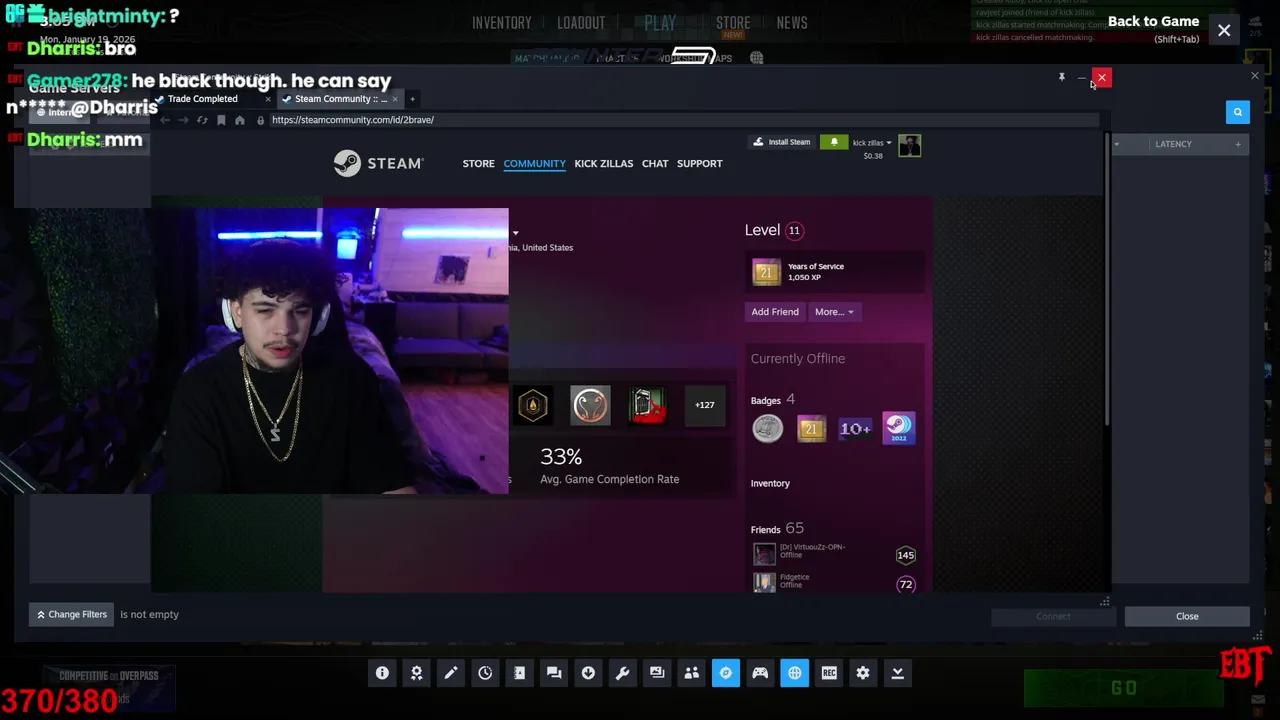Click Close in Game Servers window

pos(1187,616)
